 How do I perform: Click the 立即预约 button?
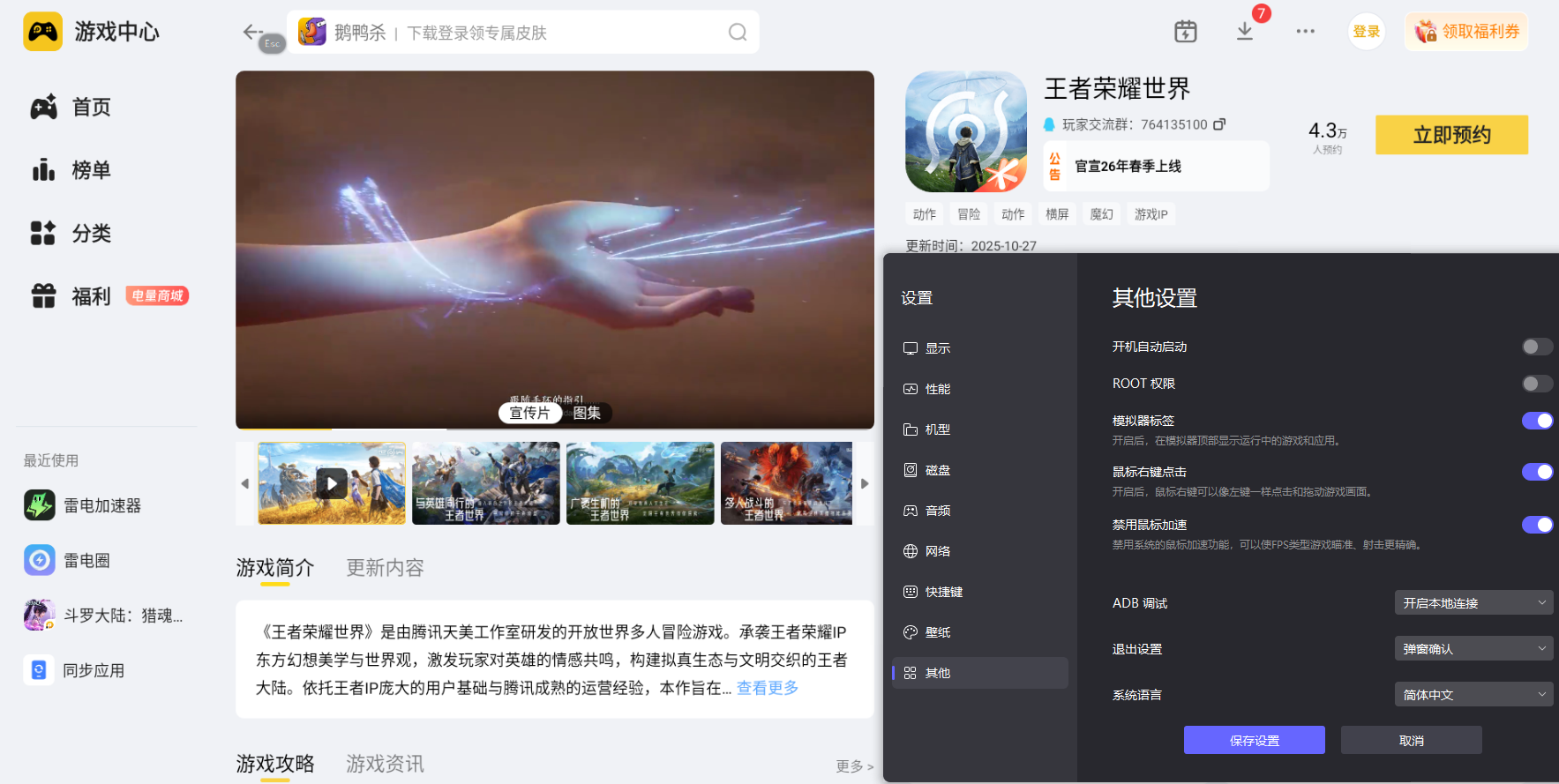point(1451,135)
